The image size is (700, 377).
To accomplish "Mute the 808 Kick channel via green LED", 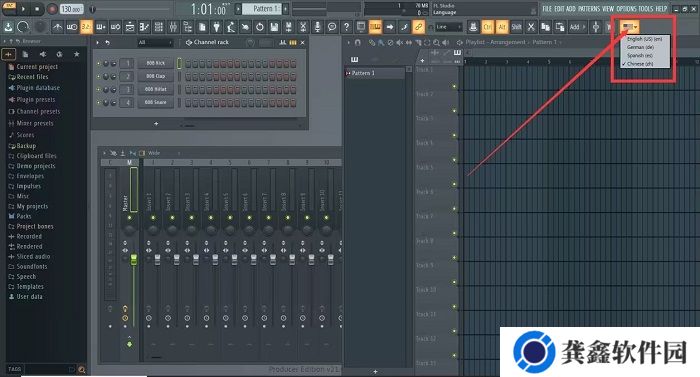I will tap(98, 64).
